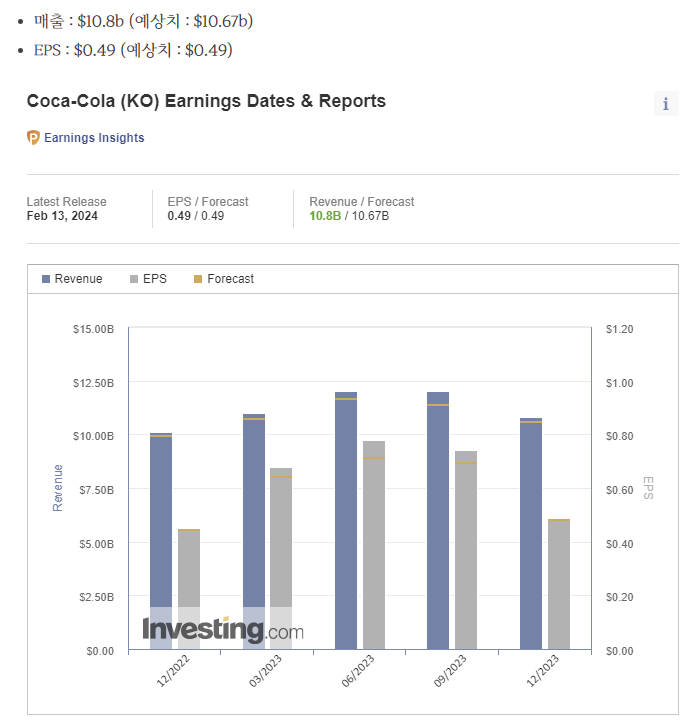Screen dimensions: 694x725
Task: Click the EPS $0.49 bullet line
Action: pyautogui.click(x=133, y=50)
